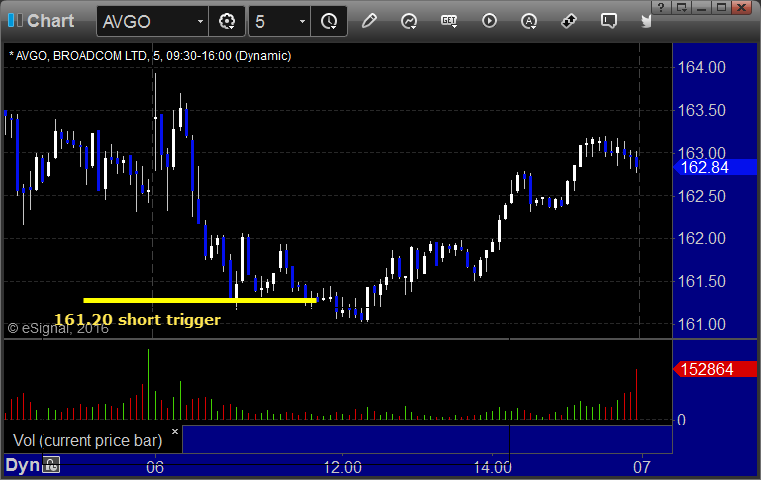The image size is (761, 480).
Task: Click the Chart window bars icon
Action: click(x=15, y=20)
